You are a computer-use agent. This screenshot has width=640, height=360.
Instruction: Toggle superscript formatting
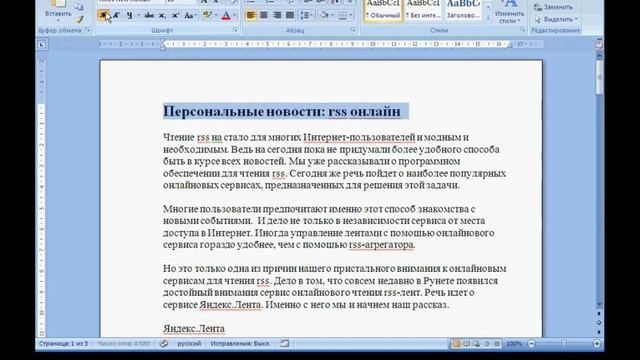tap(175, 16)
